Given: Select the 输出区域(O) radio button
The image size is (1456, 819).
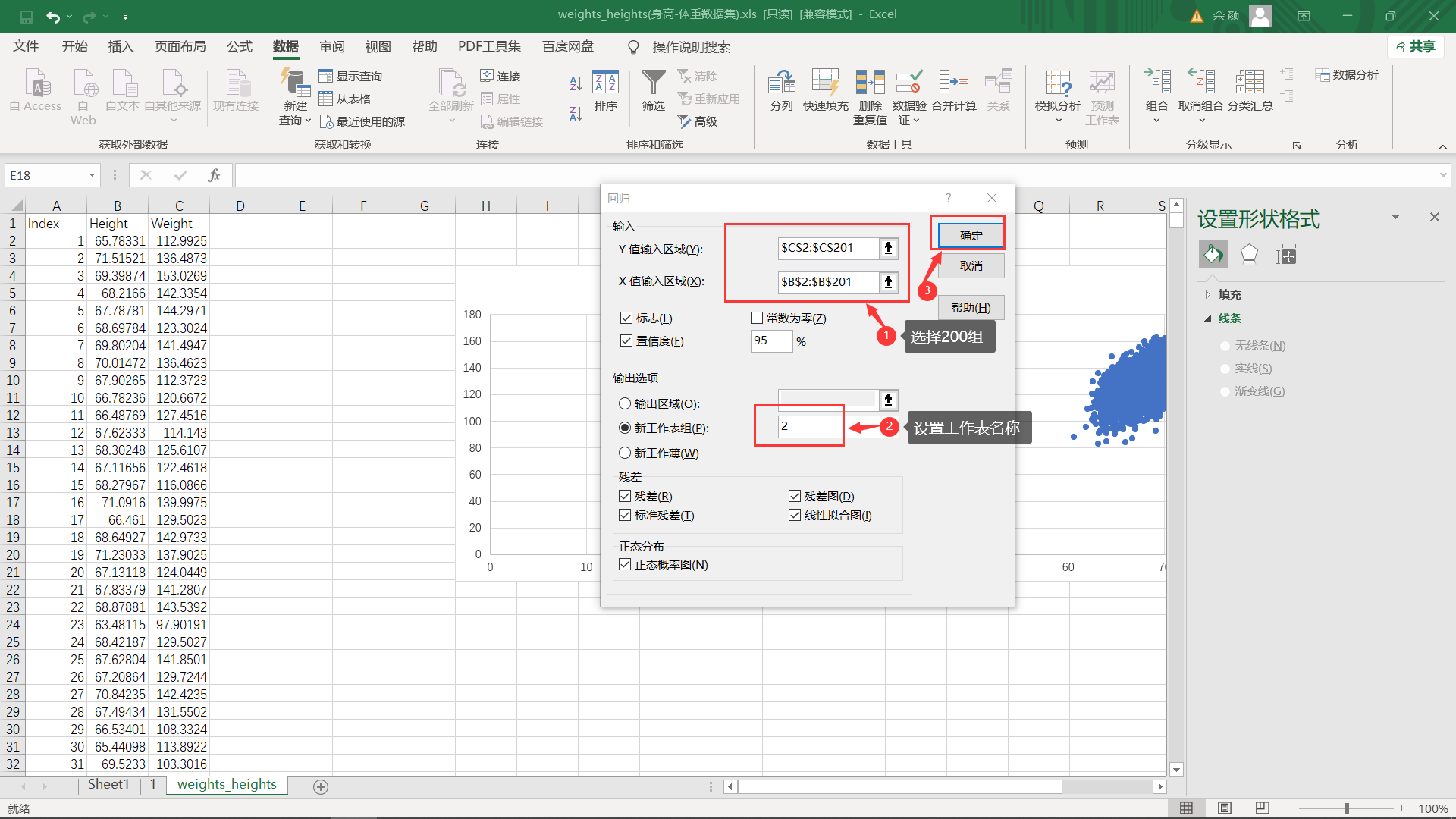Looking at the screenshot, I should pos(625,403).
